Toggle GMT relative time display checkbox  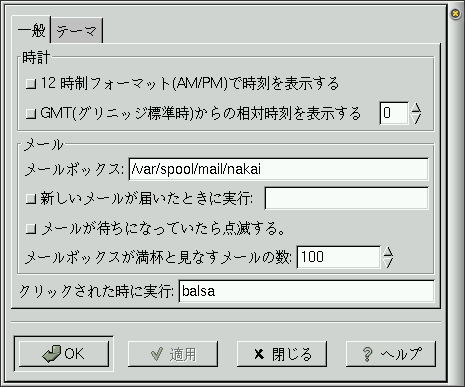(31, 114)
